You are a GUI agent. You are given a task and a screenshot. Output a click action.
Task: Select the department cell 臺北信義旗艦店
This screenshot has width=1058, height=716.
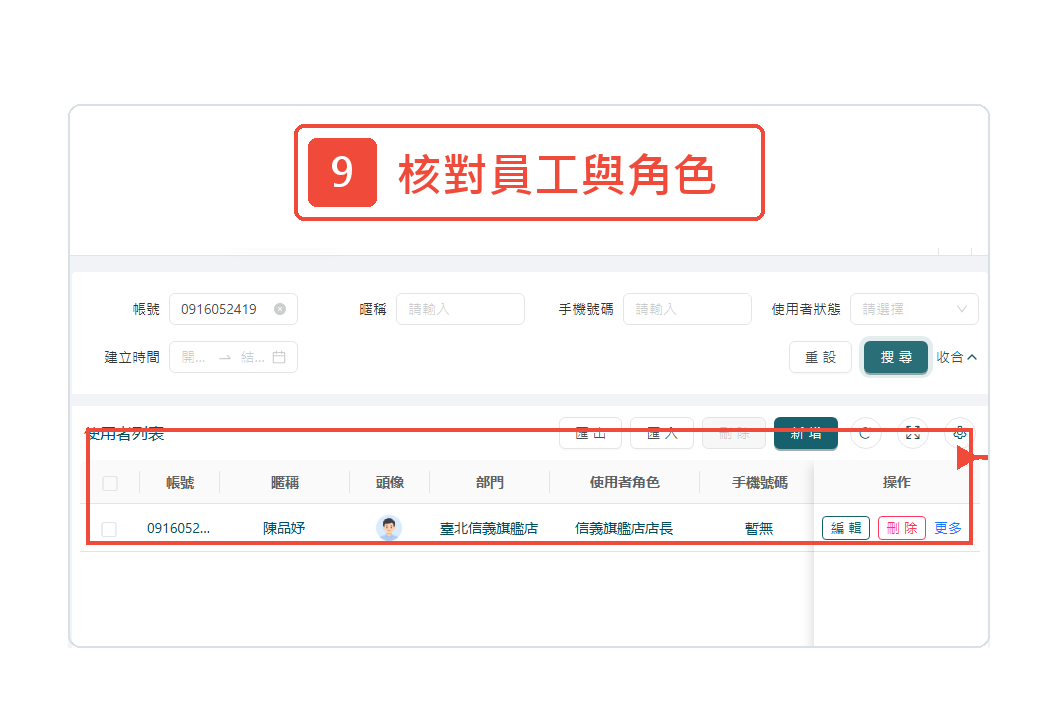coord(489,528)
